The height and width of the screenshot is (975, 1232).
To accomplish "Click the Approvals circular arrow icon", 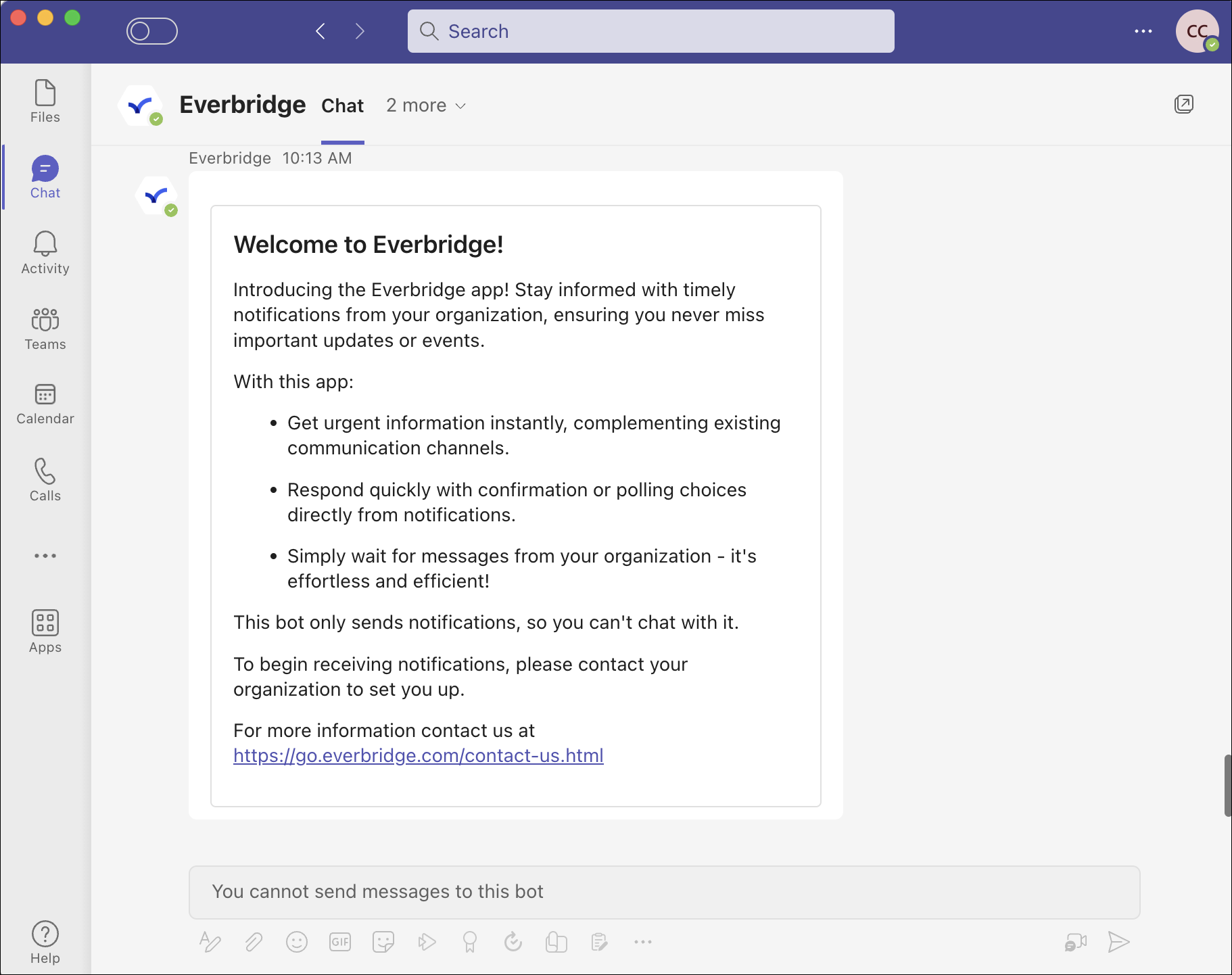I will pos(513,942).
